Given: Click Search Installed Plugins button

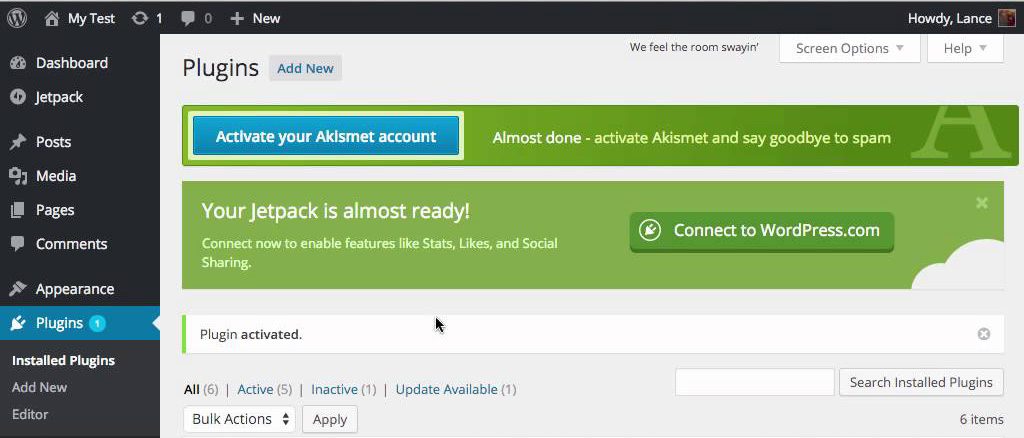Looking at the screenshot, I should pos(921,383).
